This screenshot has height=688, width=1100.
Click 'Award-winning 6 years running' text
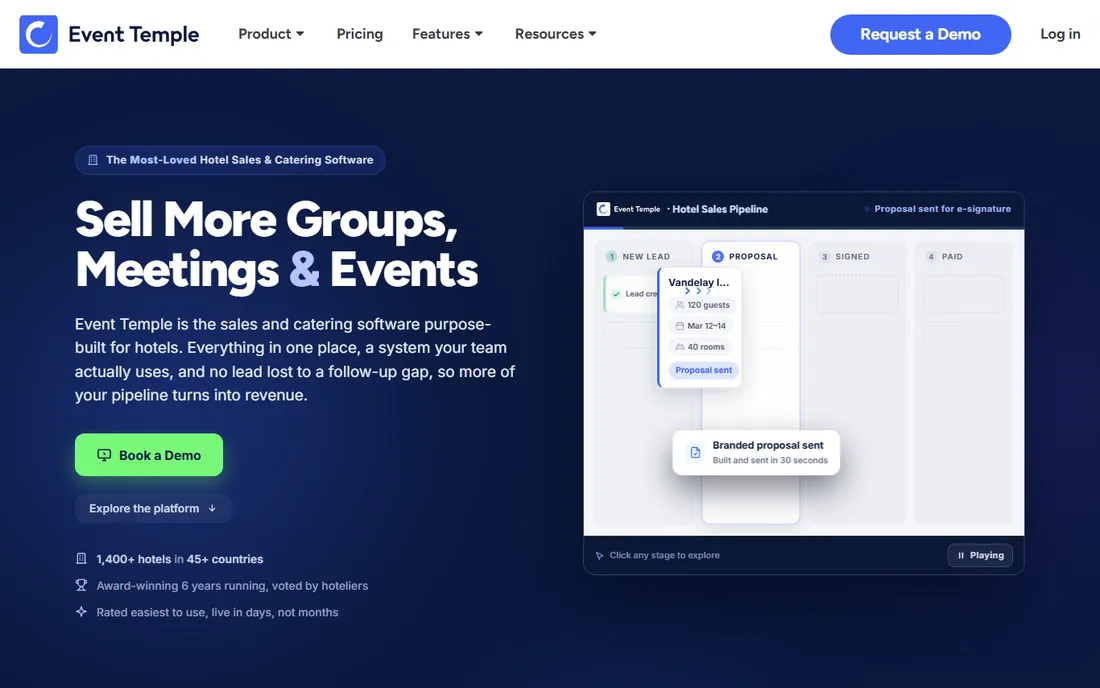232,586
